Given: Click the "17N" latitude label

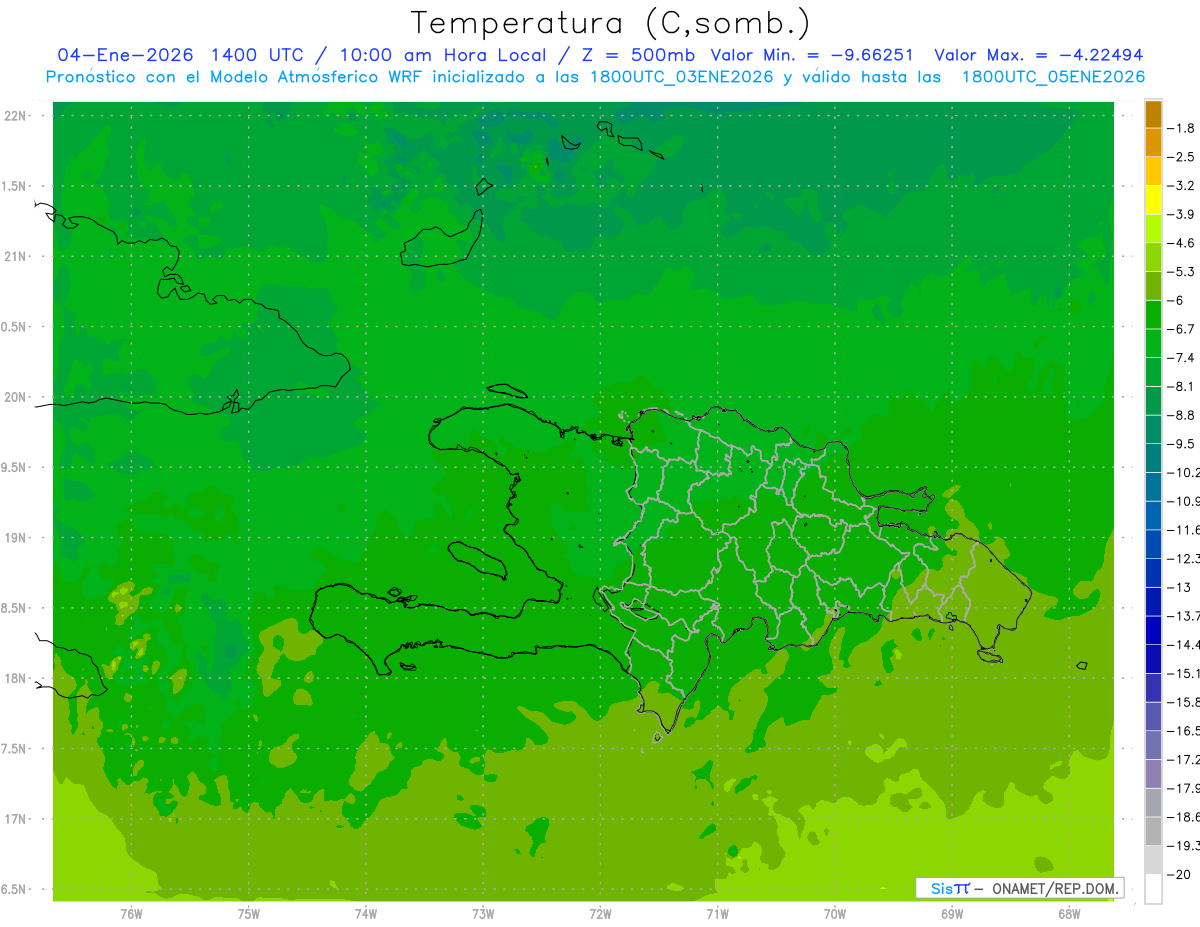Looking at the screenshot, I should click(x=16, y=819).
